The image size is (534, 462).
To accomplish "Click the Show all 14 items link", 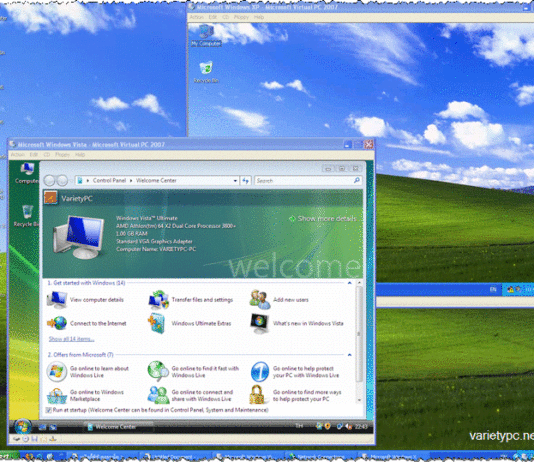I will (72, 339).
